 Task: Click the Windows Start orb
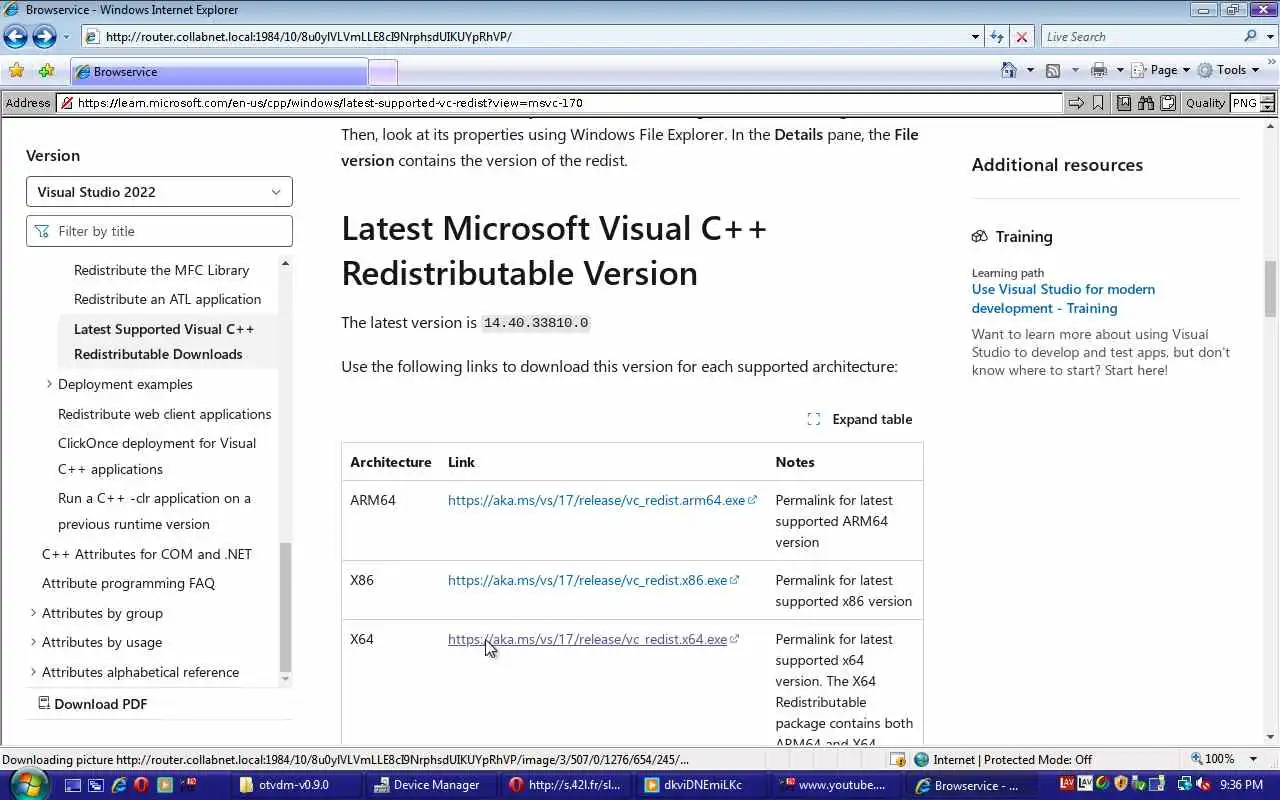pyautogui.click(x=27, y=784)
